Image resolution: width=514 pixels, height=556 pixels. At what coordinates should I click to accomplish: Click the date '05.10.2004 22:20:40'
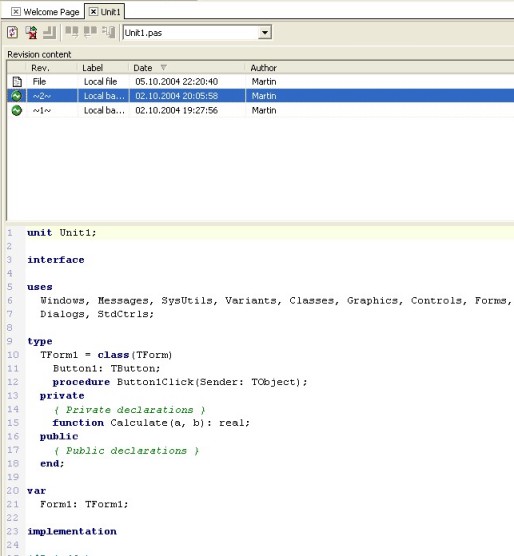coord(177,82)
